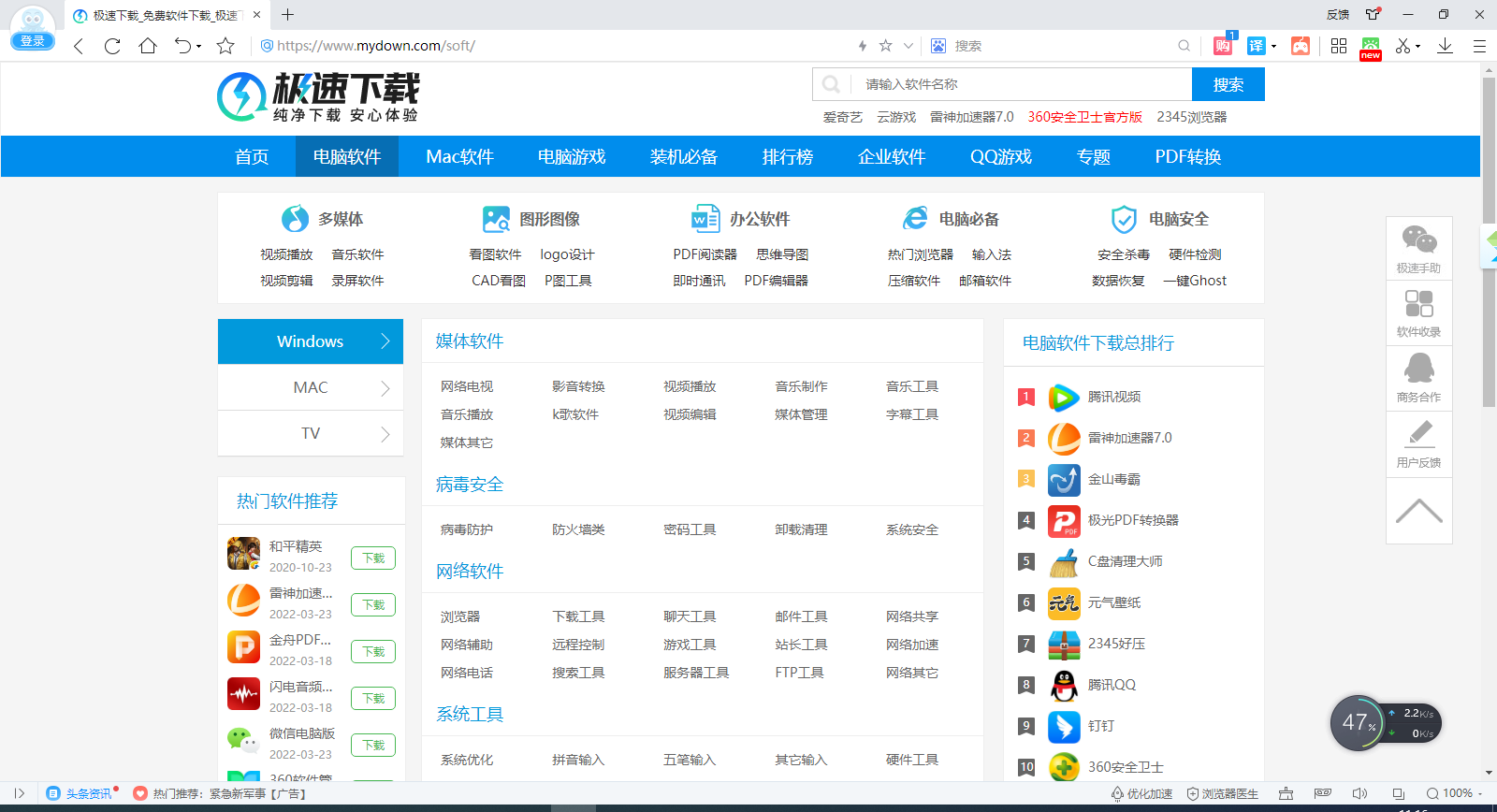Open the apps grid icon
The width and height of the screenshot is (1497, 812).
click(1339, 46)
